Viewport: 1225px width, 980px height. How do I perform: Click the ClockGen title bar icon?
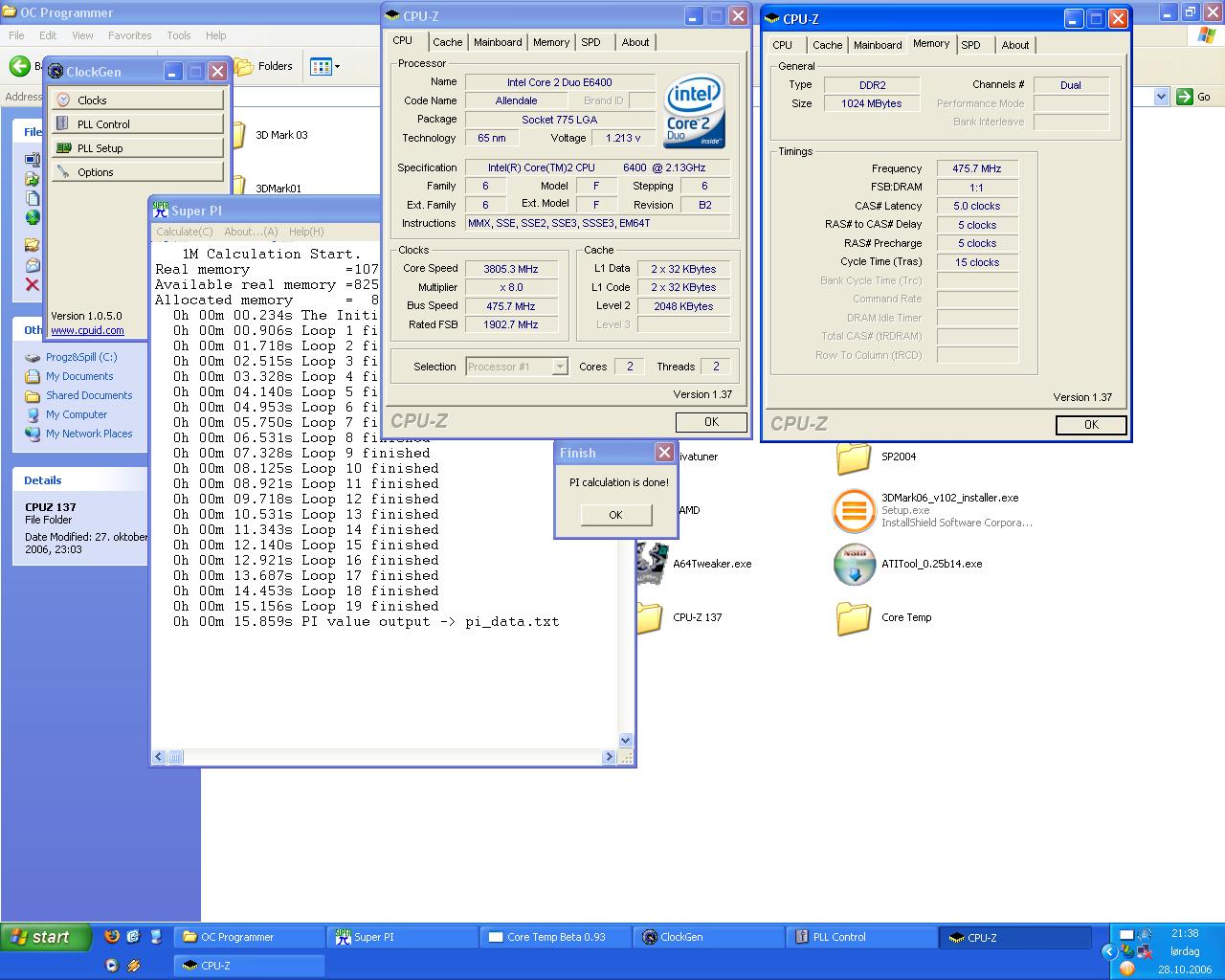(x=56, y=72)
